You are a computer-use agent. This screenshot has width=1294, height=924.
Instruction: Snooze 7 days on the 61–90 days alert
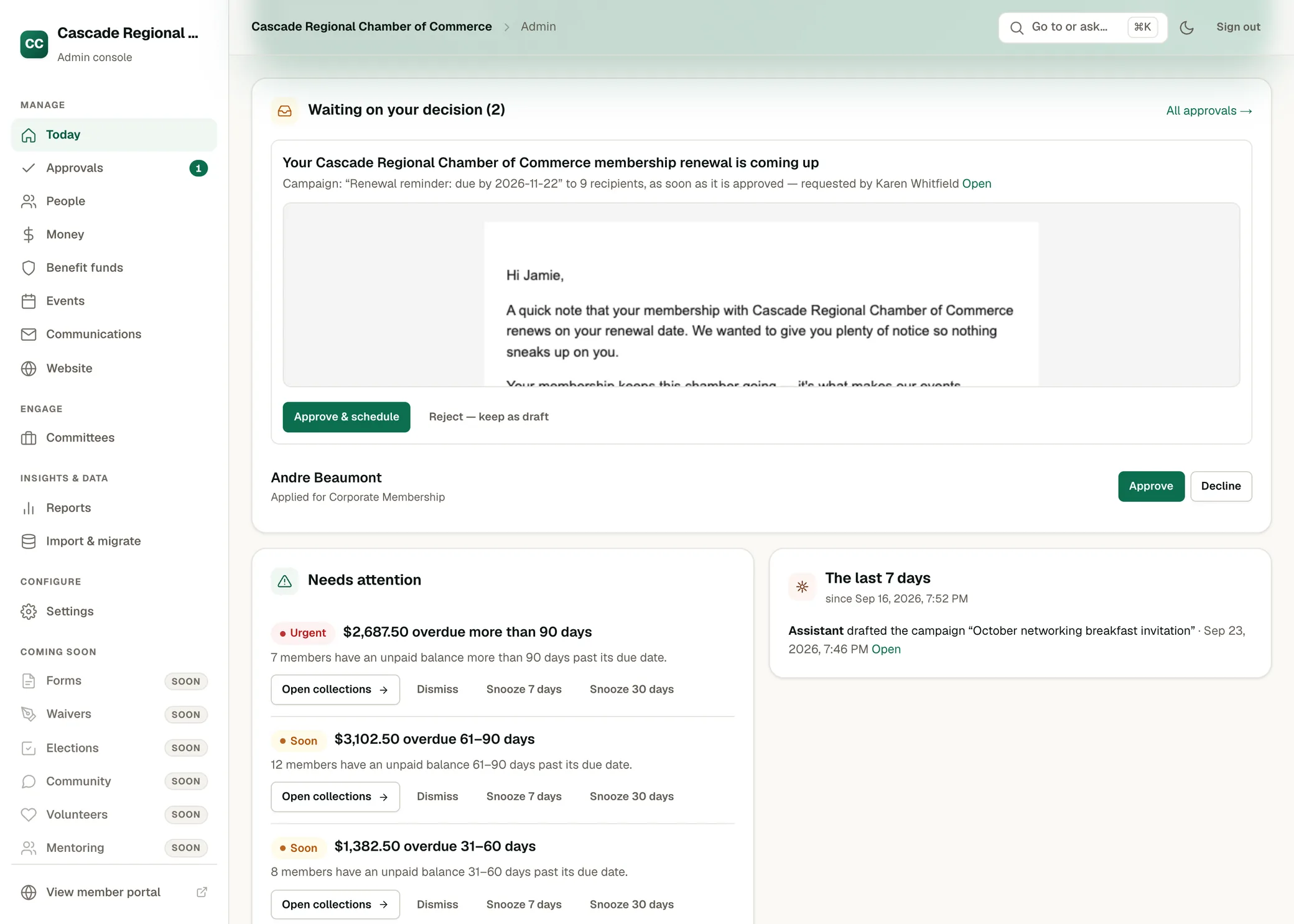(x=524, y=797)
